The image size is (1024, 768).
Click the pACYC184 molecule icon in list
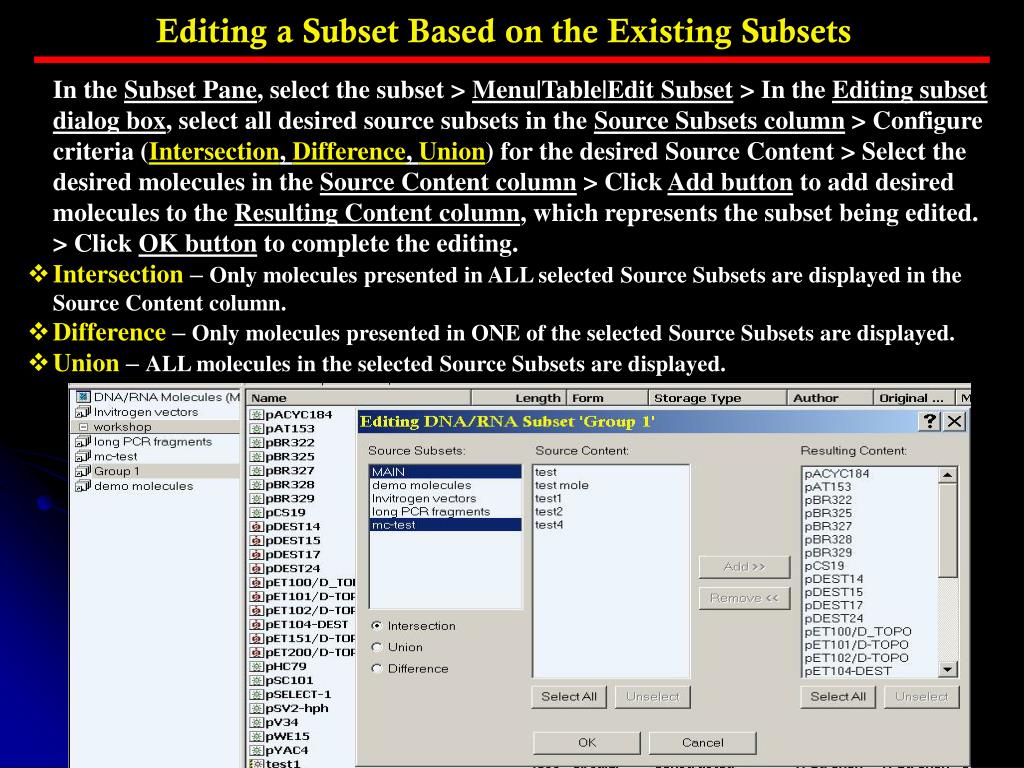(257, 414)
